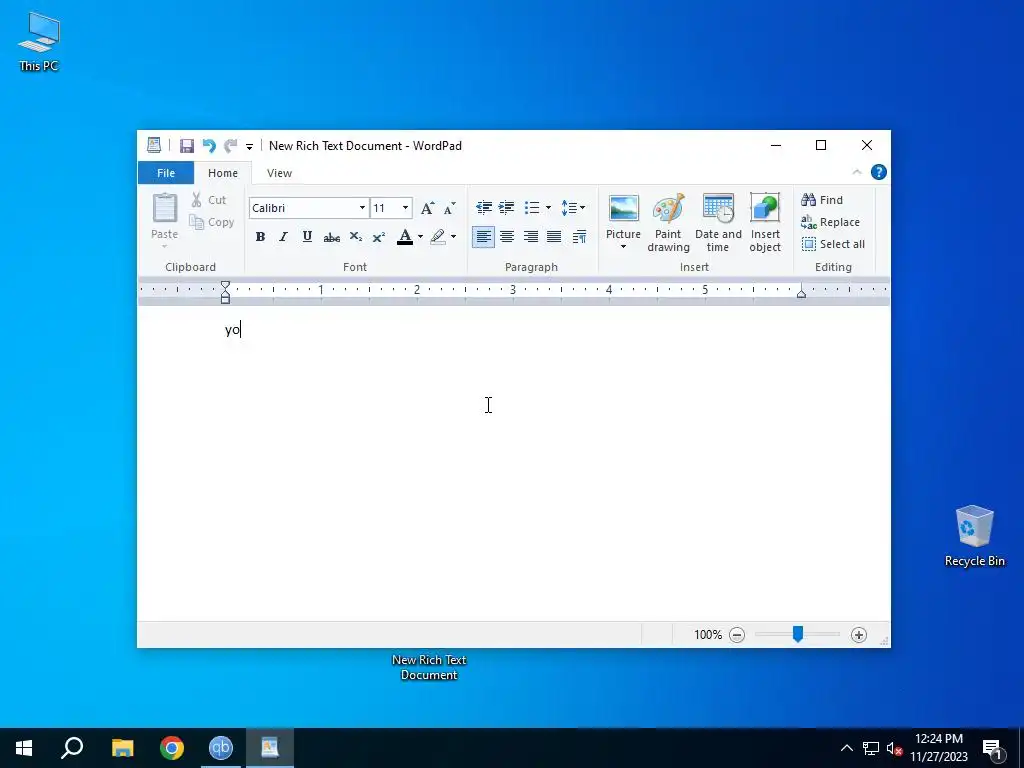1024x768 pixels.
Task: Align text left
Action: point(483,236)
